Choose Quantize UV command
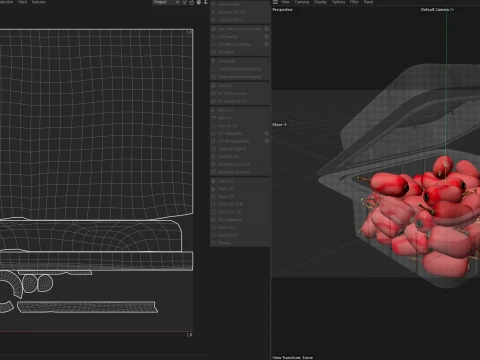This screenshot has width=480, height=360. point(240,156)
